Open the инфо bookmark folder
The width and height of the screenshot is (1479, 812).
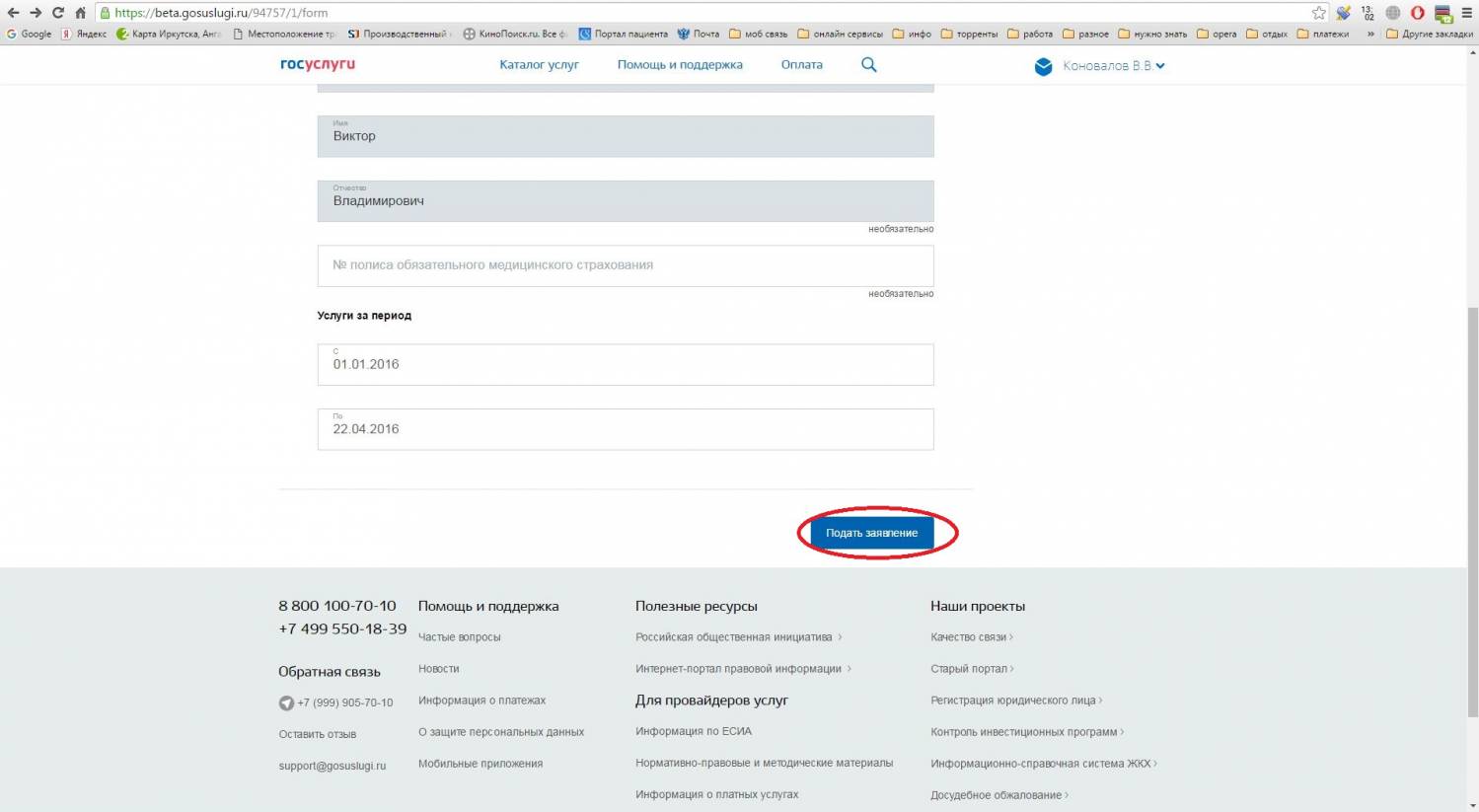point(912,34)
